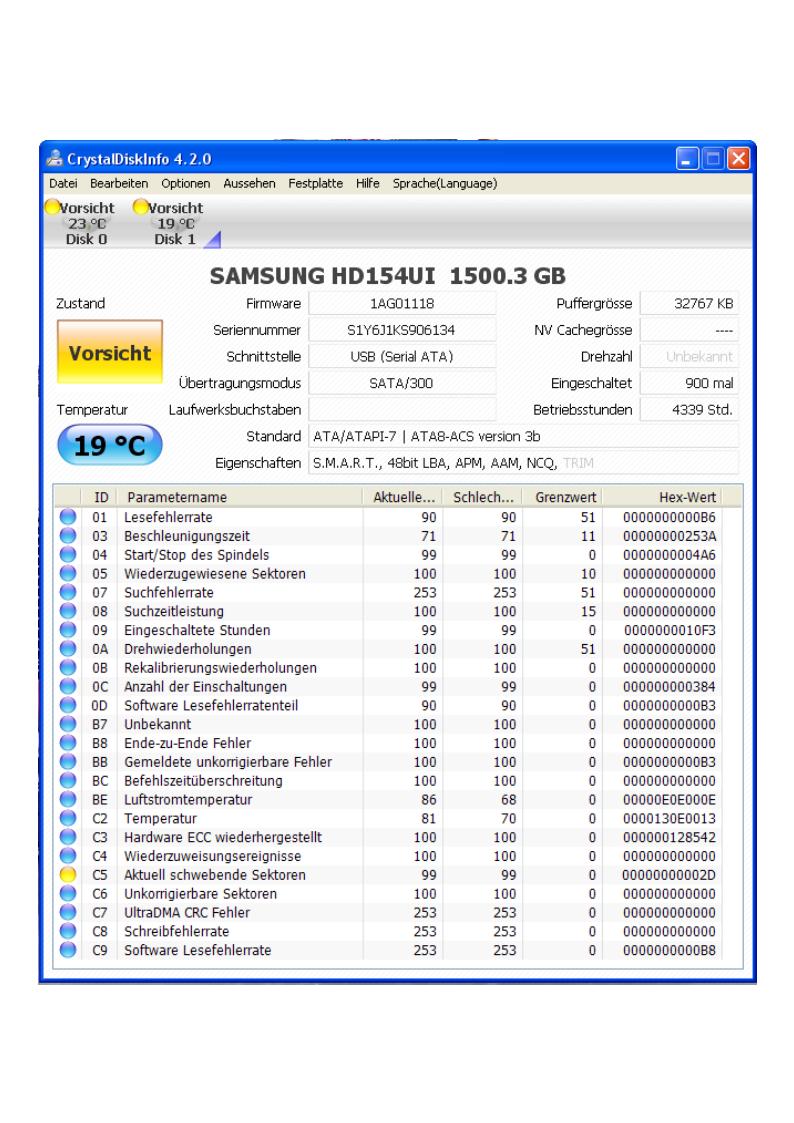
Task: Click the Schlech... column header
Action: pos(483,497)
